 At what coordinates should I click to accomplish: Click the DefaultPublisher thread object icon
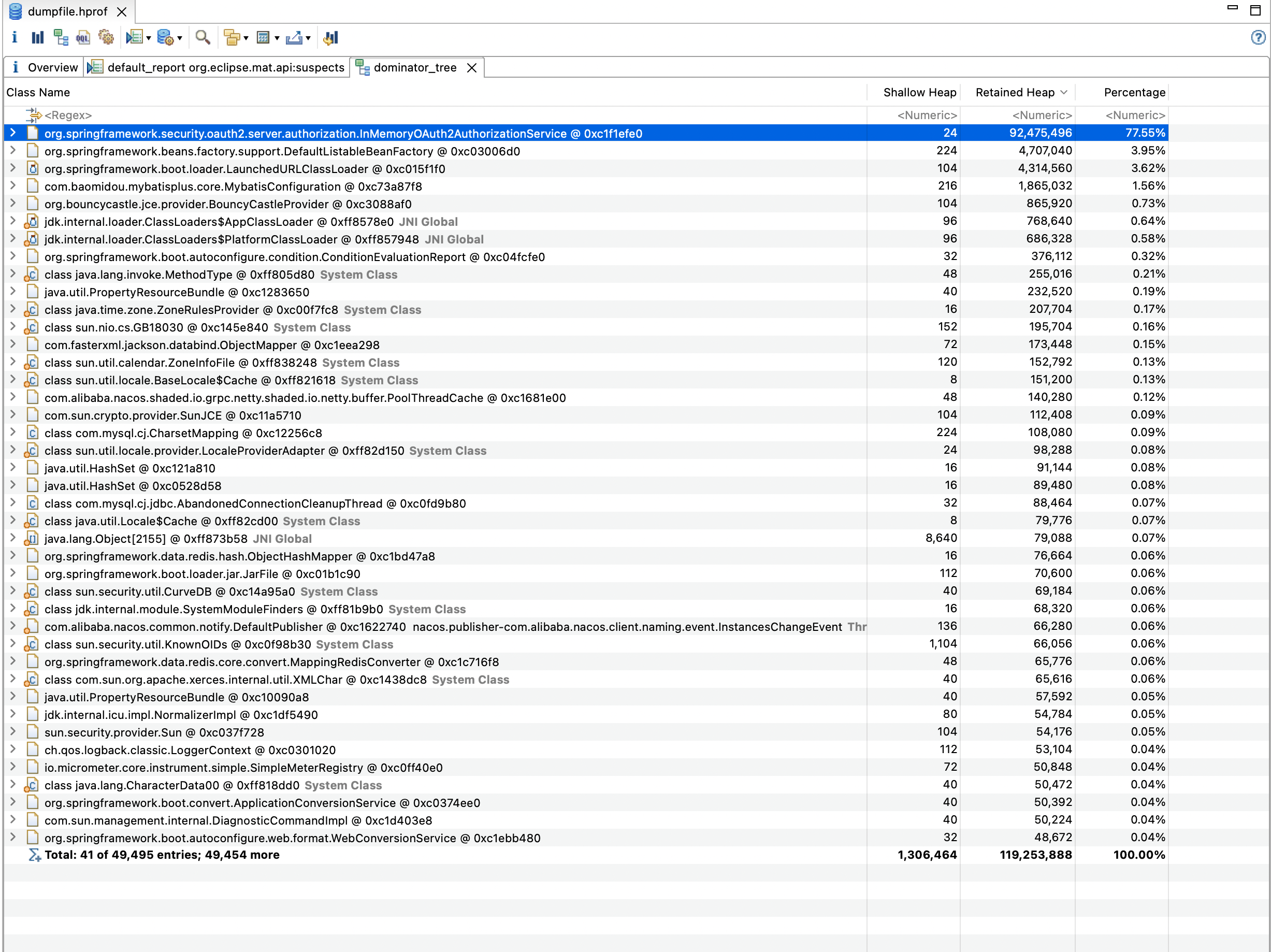click(x=32, y=627)
